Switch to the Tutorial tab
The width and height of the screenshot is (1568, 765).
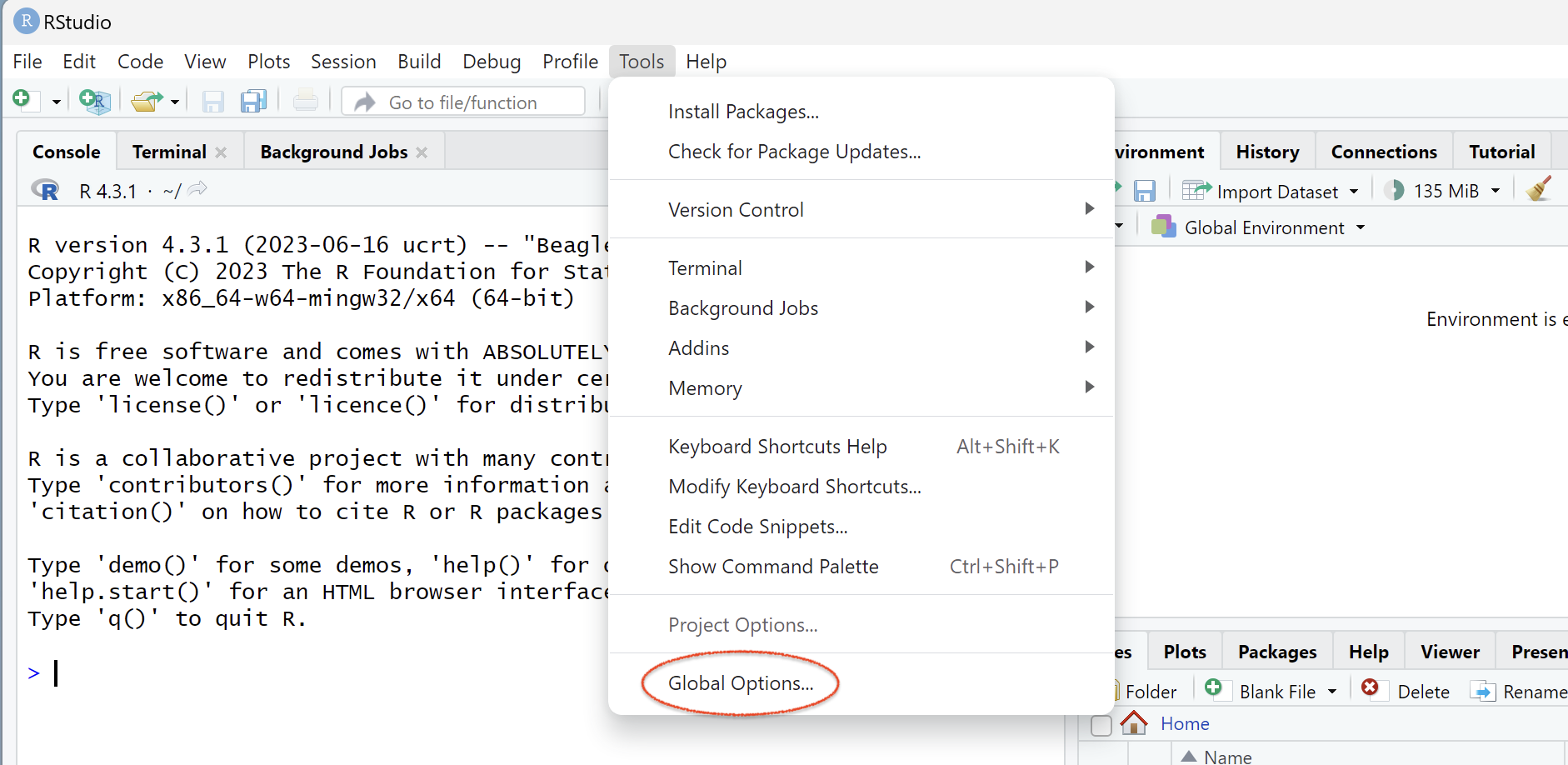click(x=1501, y=152)
